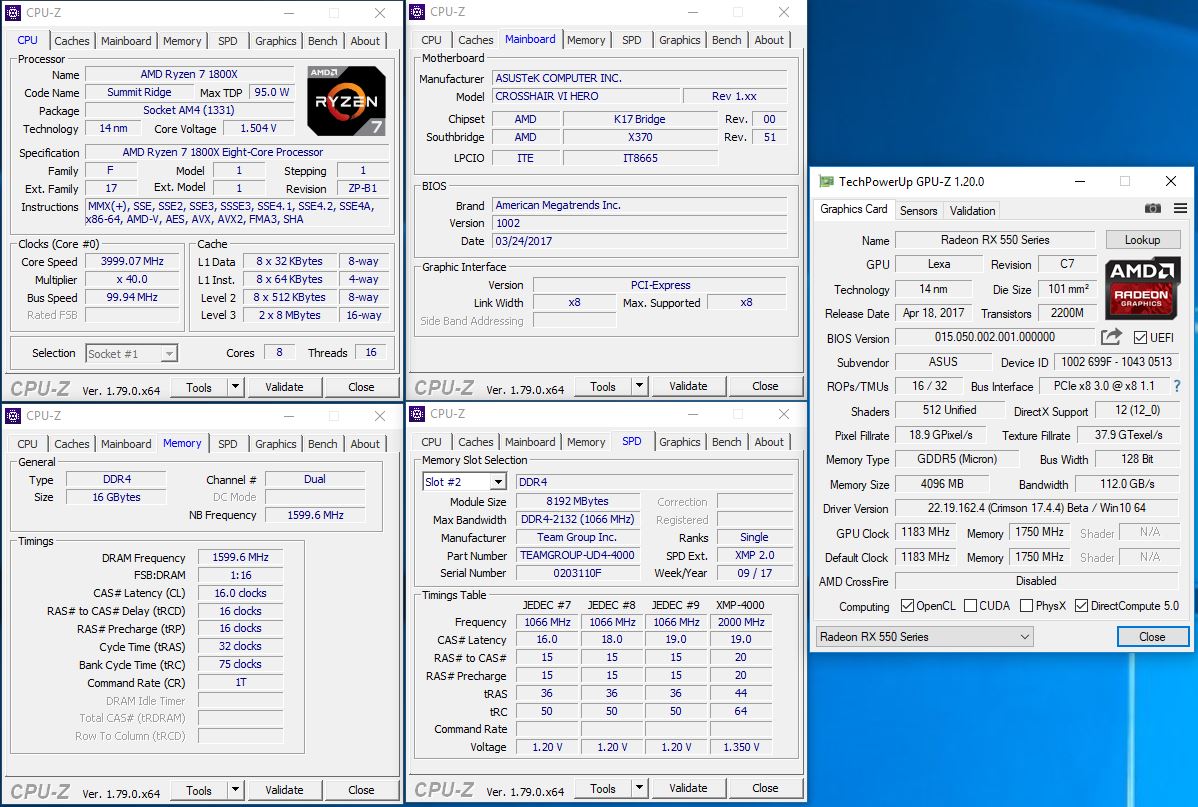
Task: Click the Ryzen 7 logo in CPU tab window
Action: [346, 101]
